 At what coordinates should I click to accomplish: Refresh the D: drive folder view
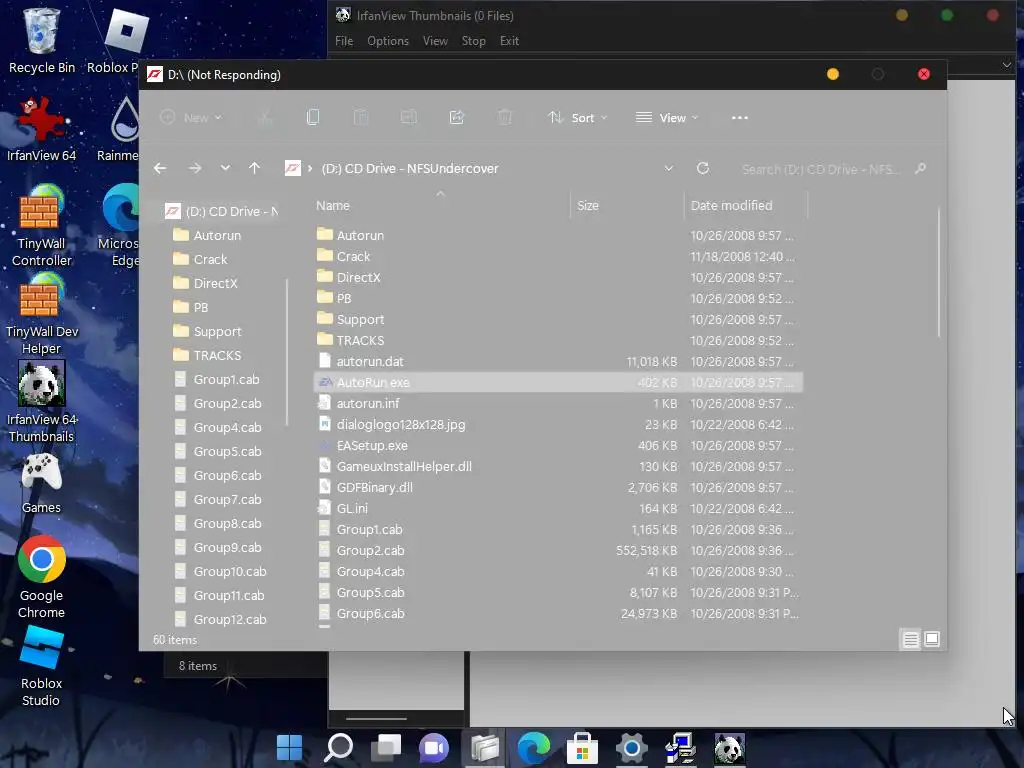pyautogui.click(x=703, y=168)
